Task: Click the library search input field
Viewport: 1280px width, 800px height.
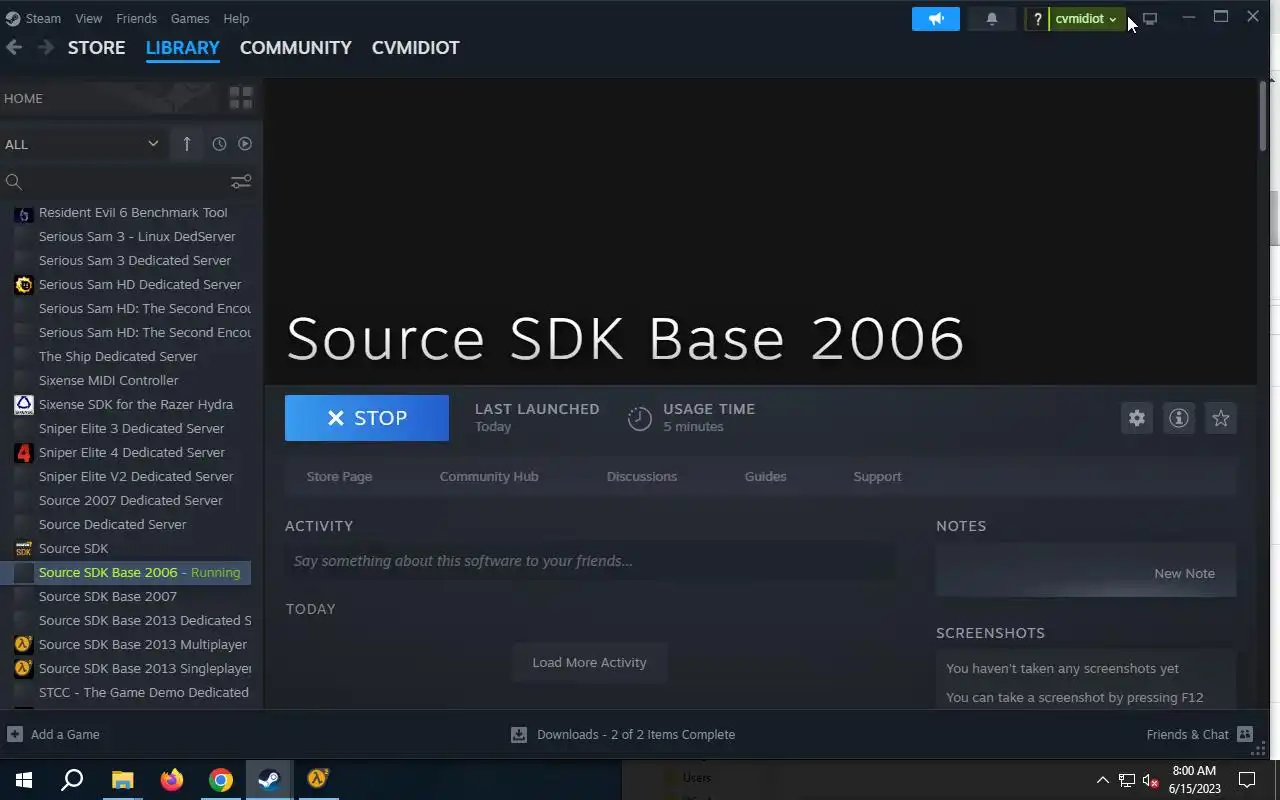Action: pyautogui.click(x=125, y=181)
